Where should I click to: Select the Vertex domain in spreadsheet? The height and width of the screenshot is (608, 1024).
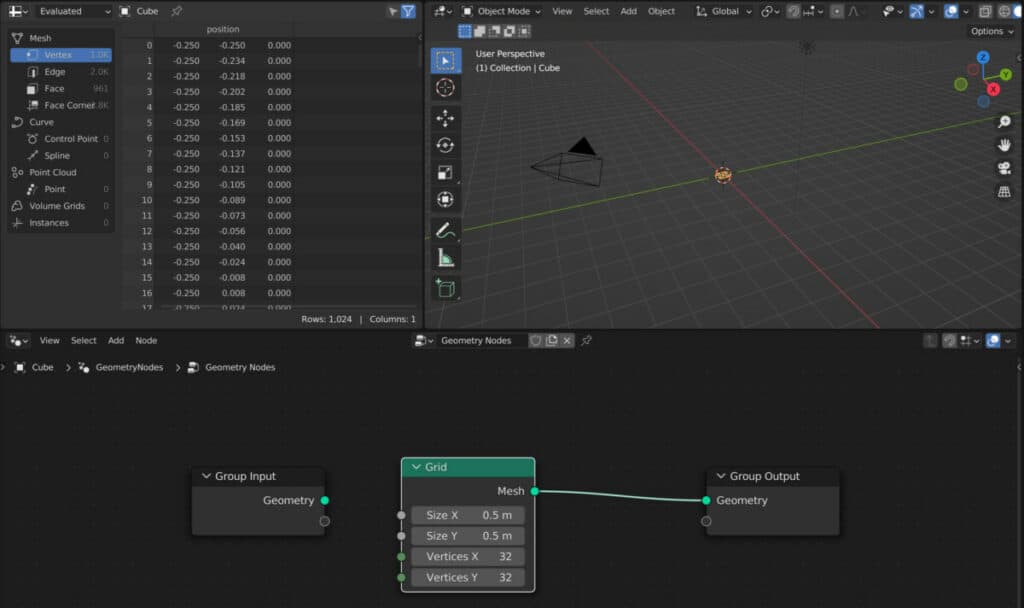coord(61,55)
